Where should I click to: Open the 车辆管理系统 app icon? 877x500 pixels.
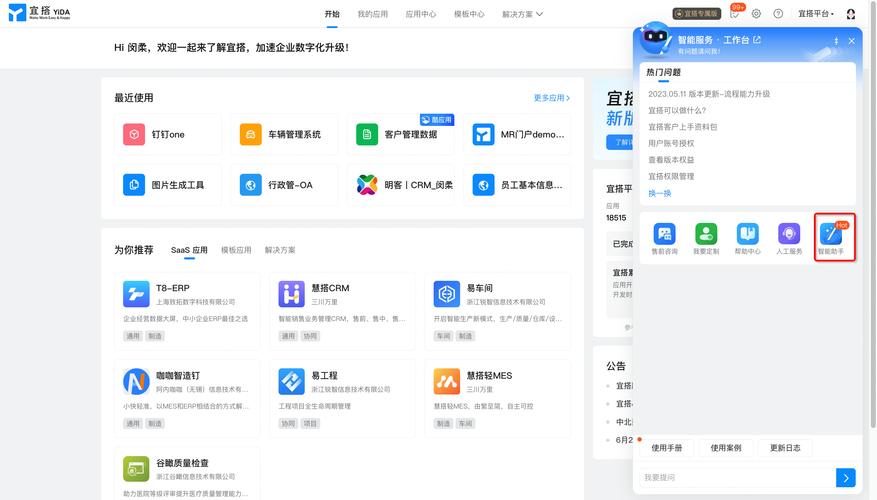[x=251, y=134]
